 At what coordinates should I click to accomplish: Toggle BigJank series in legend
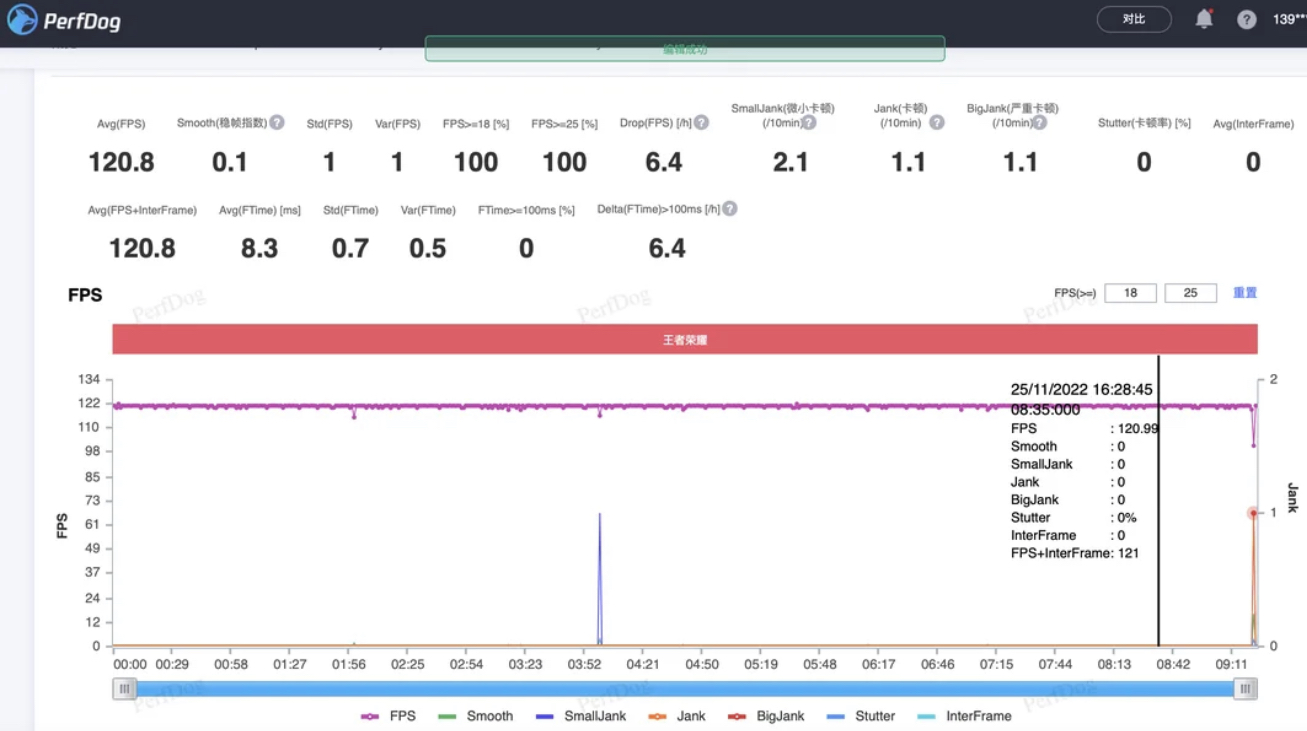(767, 716)
